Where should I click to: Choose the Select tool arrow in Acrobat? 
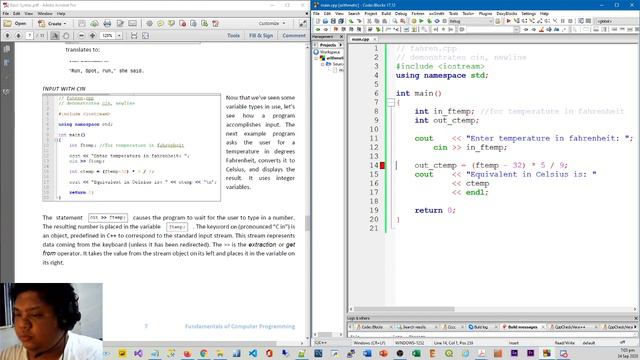(55, 36)
